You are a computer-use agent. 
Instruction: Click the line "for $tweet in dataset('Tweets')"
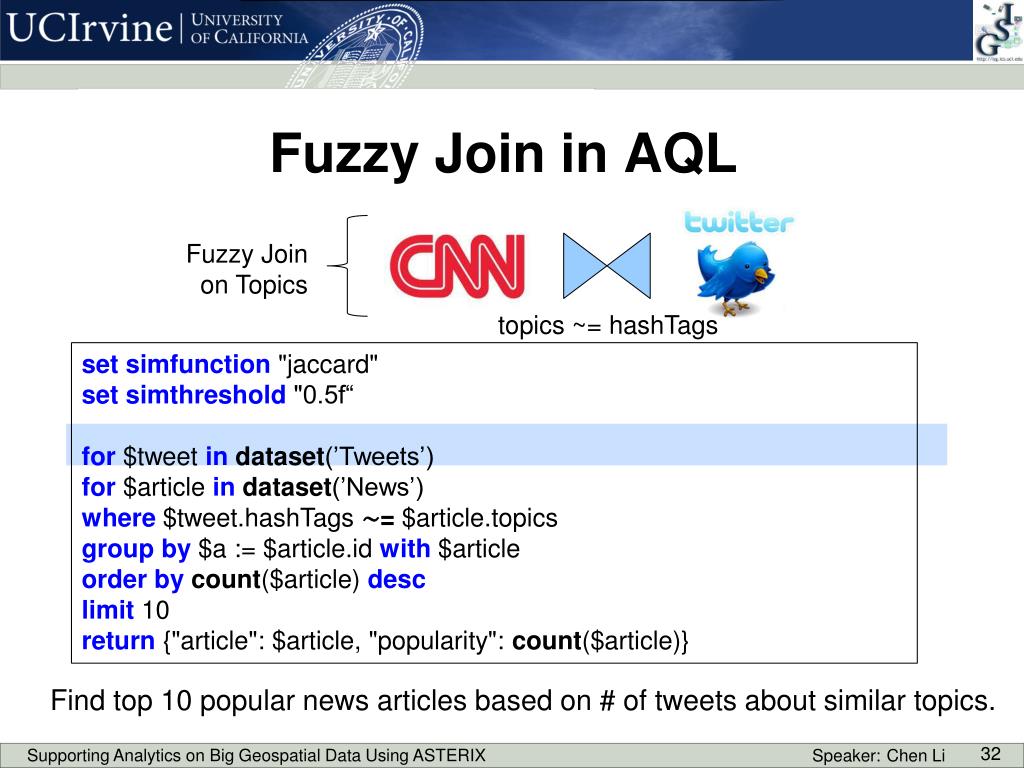(x=257, y=456)
